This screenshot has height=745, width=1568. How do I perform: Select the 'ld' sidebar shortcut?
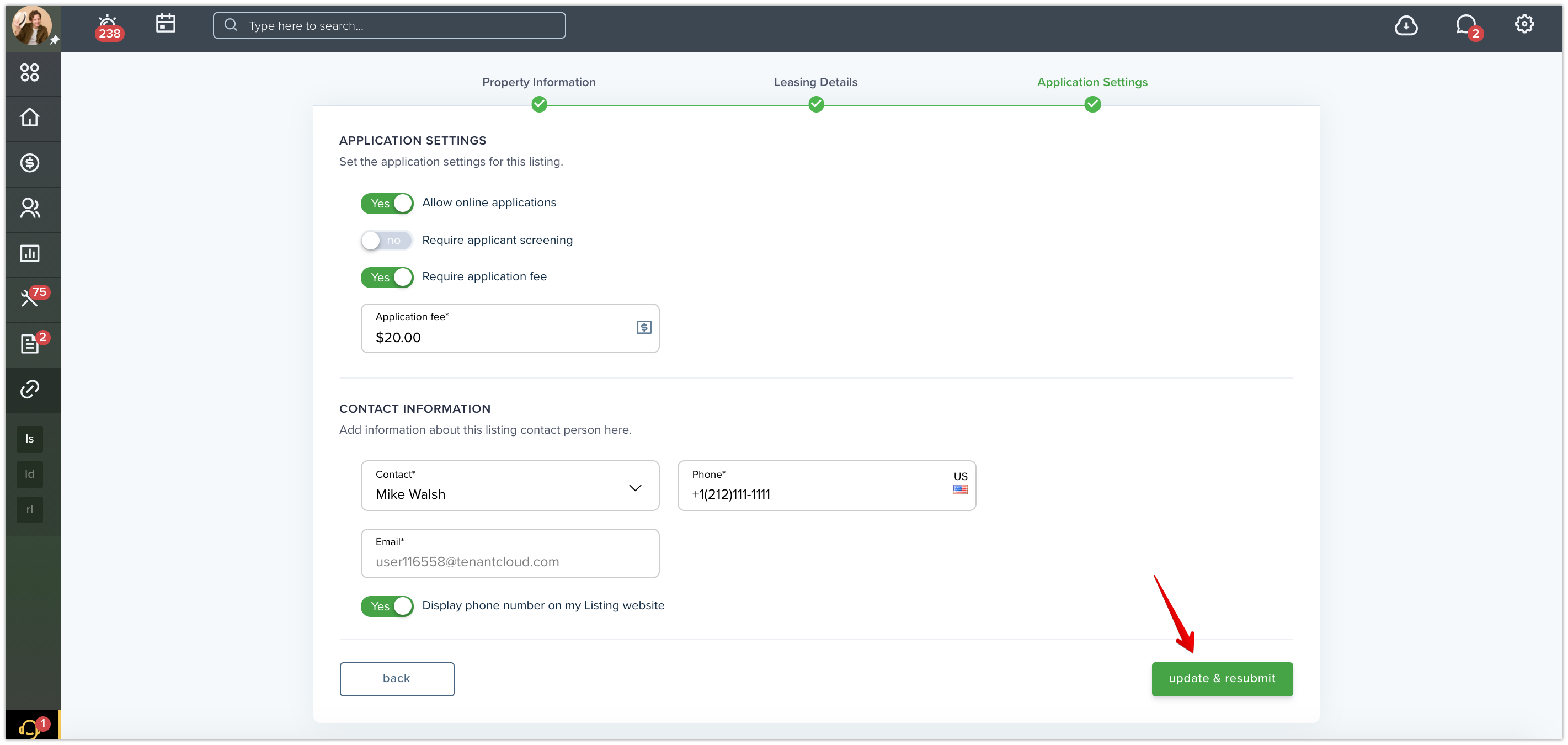click(x=30, y=474)
